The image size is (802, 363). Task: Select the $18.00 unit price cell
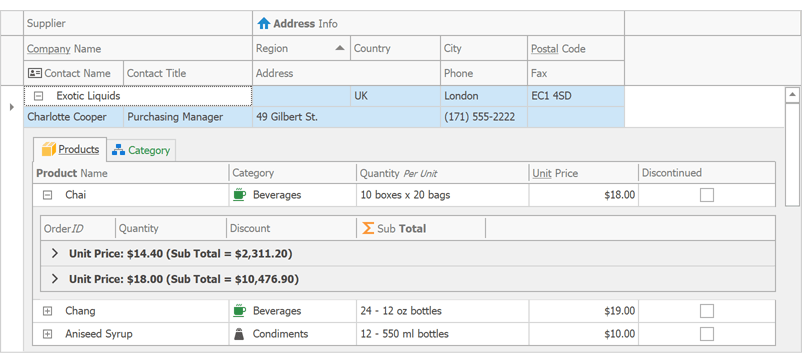(584, 195)
